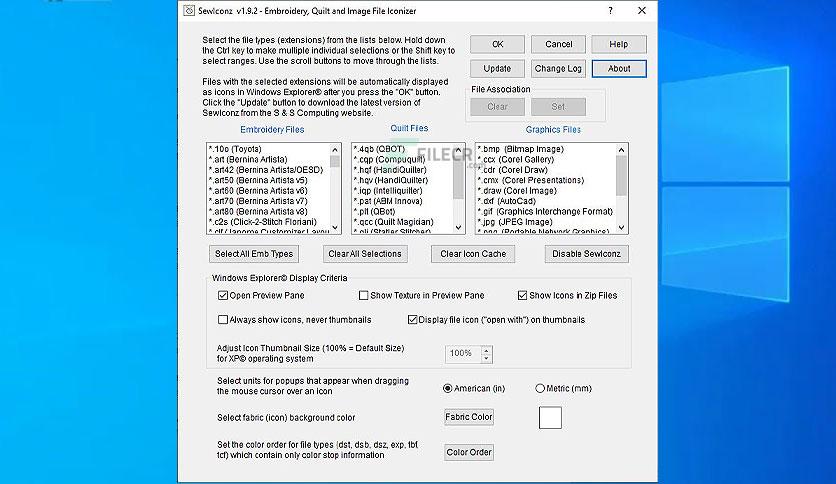Click the Cancel button

pos(558,44)
